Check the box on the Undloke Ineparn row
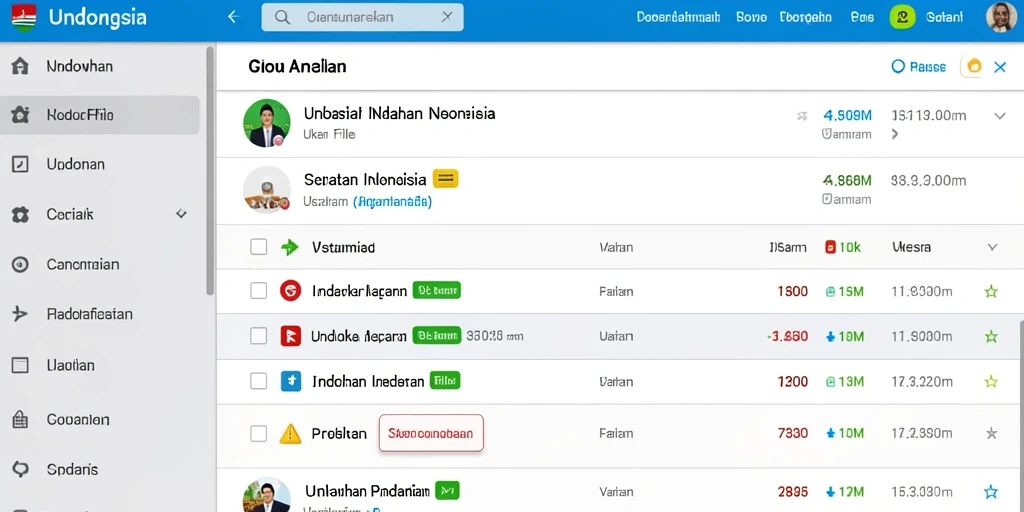Image resolution: width=1024 pixels, height=512 pixels. coord(259,336)
